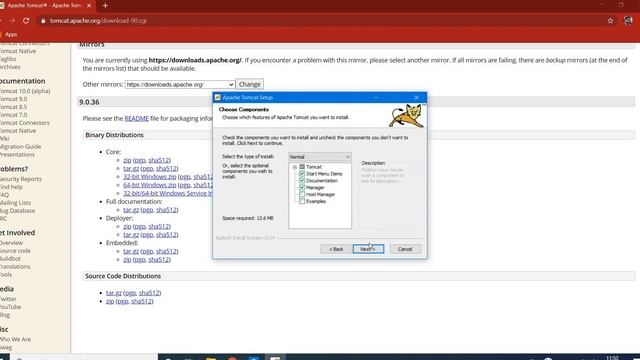Bookmark this page with the star icon
Viewport: 640px width, 360px height.
pyautogui.click(x=610, y=20)
